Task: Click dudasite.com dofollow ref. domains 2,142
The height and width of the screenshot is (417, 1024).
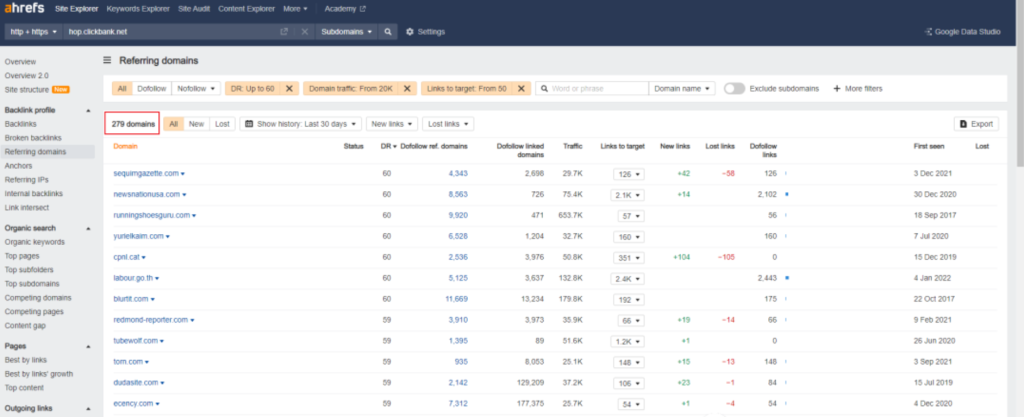Action: click(458, 382)
